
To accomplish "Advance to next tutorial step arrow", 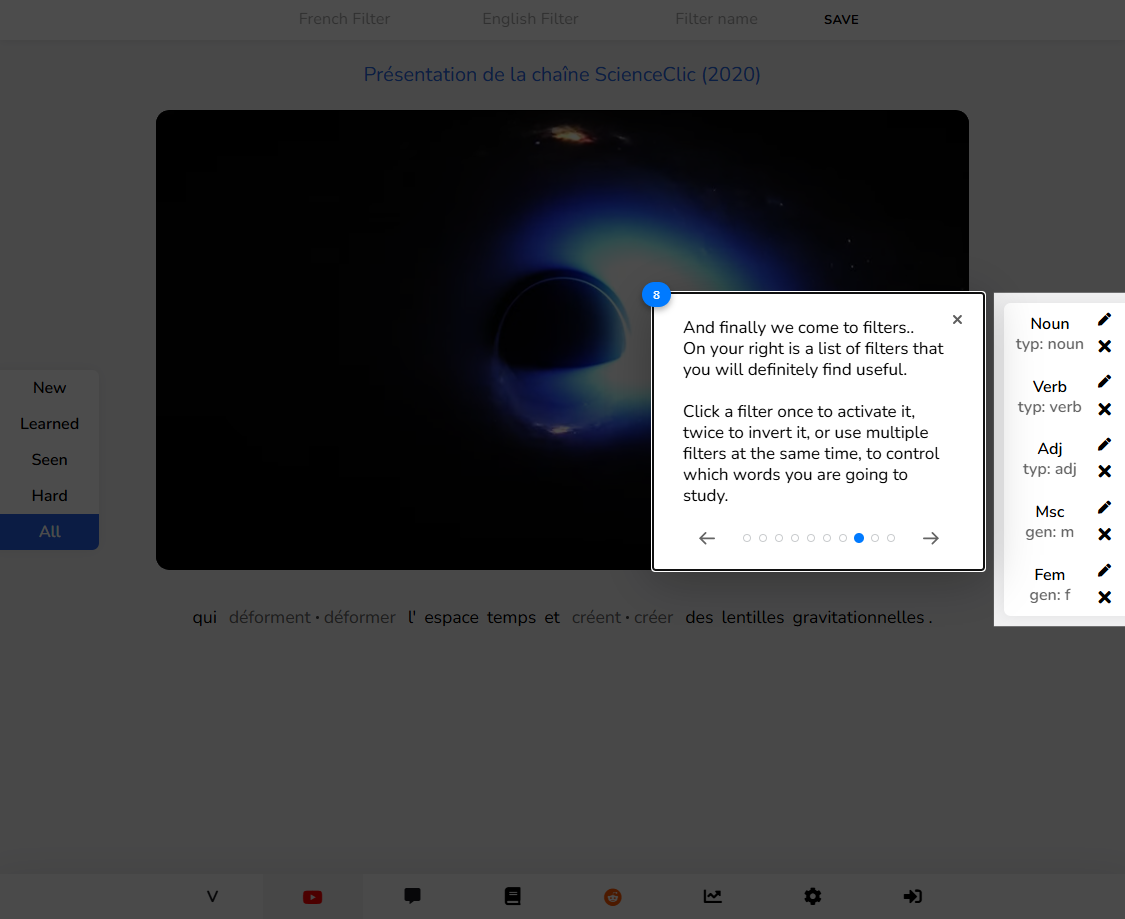I will (931, 538).
